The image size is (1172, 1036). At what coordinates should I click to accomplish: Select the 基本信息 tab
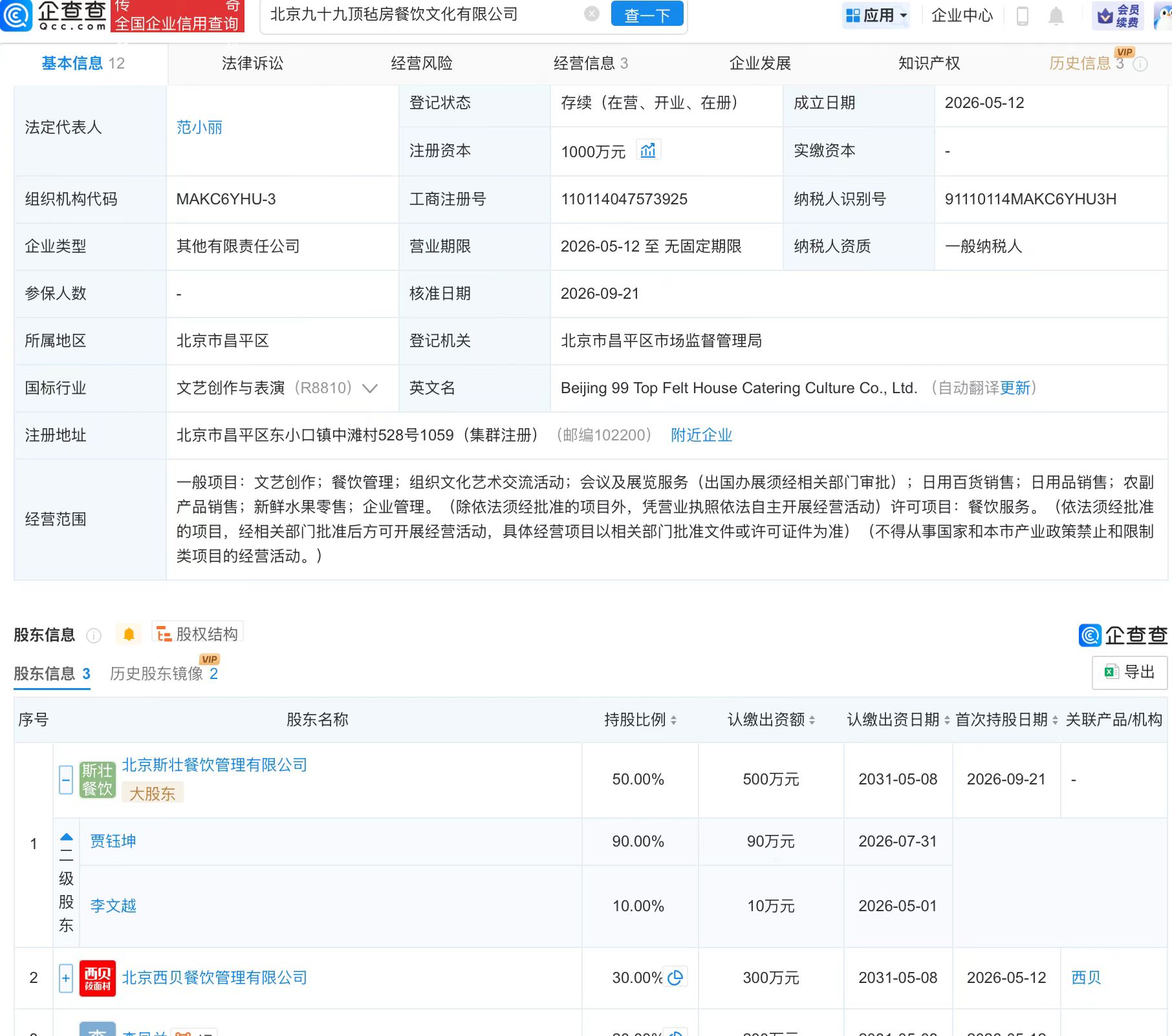[83, 63]
